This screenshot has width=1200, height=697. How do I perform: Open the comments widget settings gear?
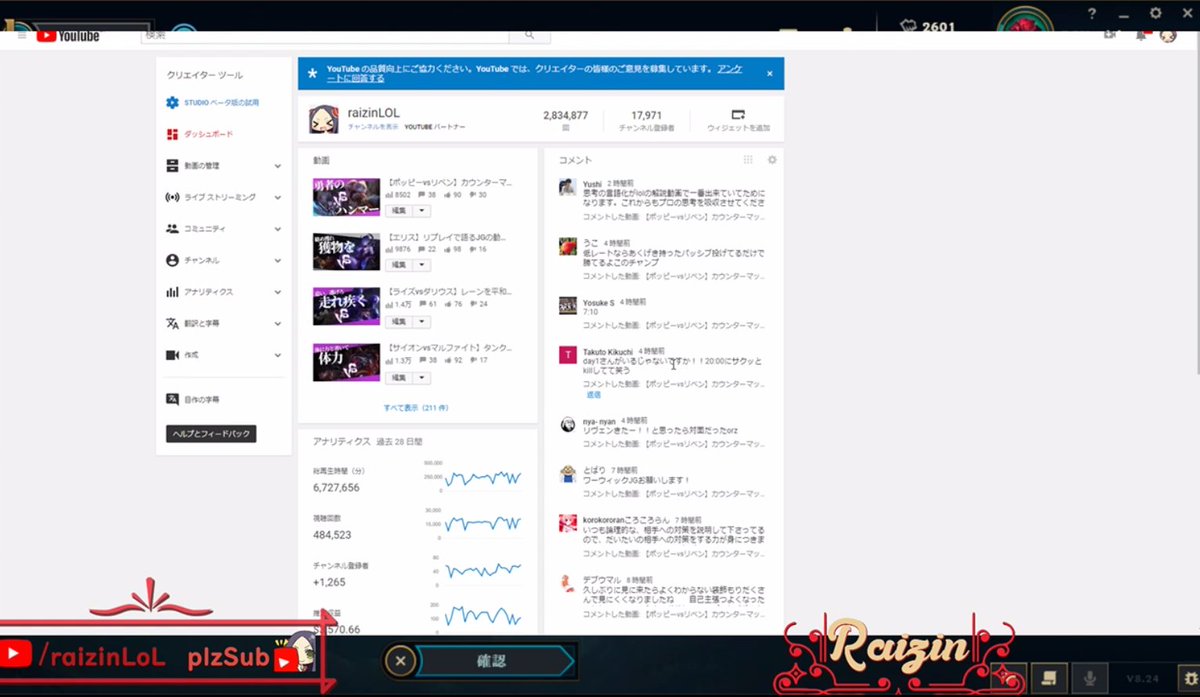(x=772, y=160)
